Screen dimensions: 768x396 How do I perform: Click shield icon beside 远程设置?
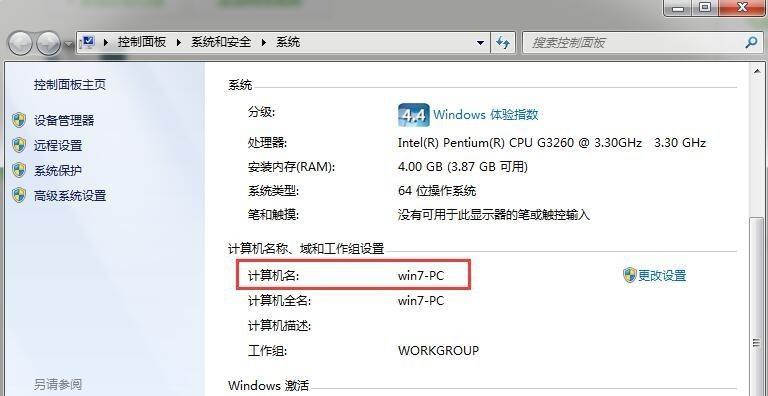pyautogui.click(x=19, y=145)
